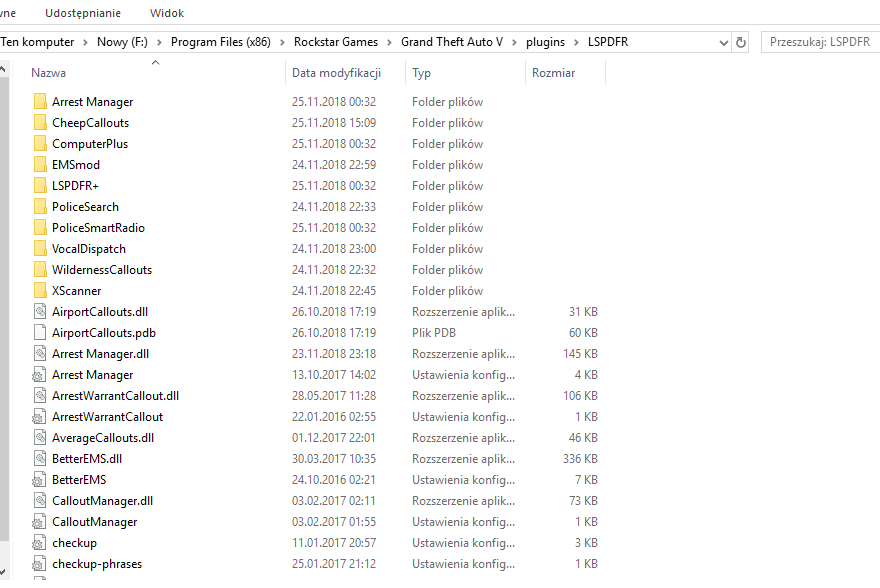
Task: Select the LSPDFR breadcrumb segment
Action: click(608, 42)
